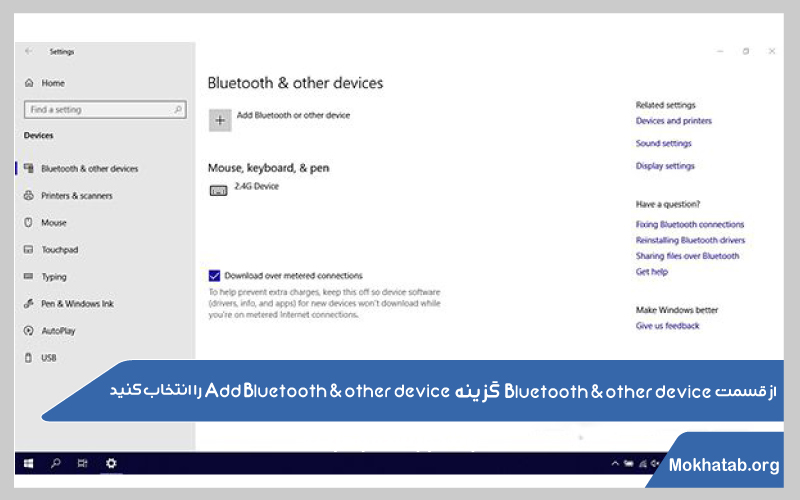This screenshot has height=500, width=800.
Task: Click the Printers & scanners printer icon
Action: coord(29,195)
